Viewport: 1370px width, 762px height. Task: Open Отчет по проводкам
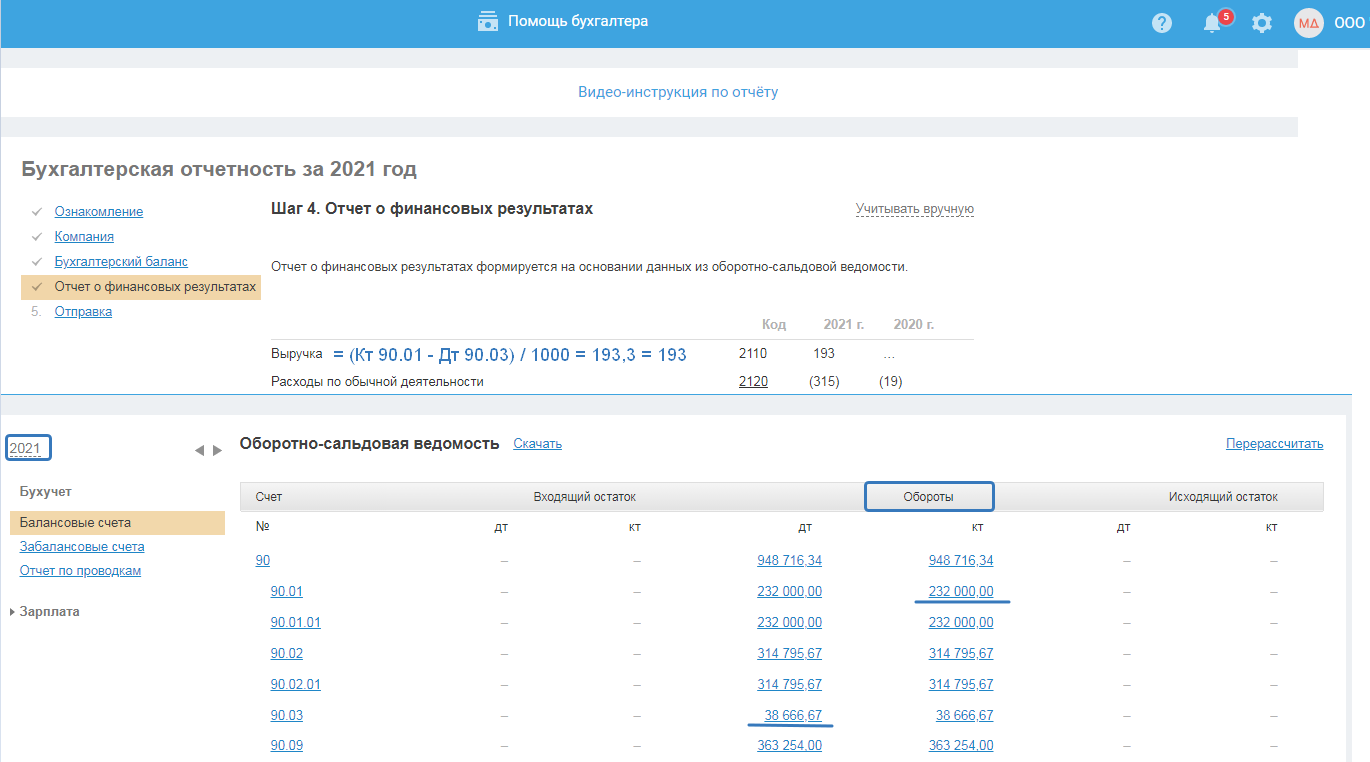pos(80,571)
